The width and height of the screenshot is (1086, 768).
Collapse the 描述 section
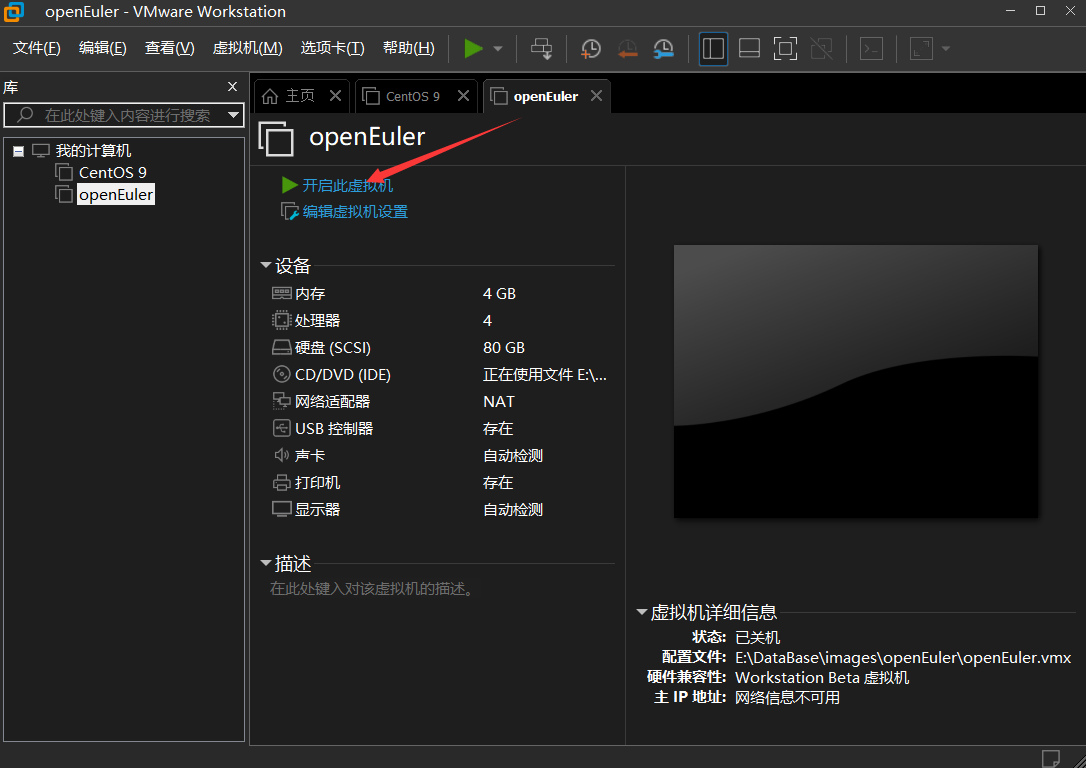tap(265, 563)
